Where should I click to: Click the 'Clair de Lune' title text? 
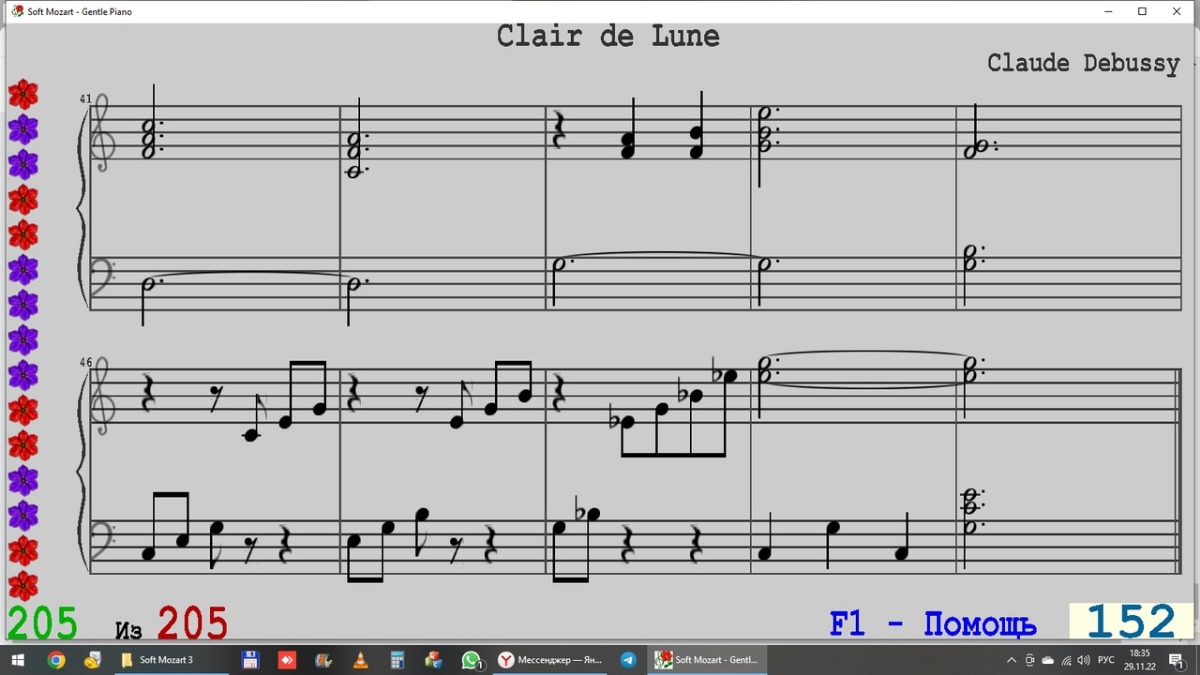(x=608, y=37)
